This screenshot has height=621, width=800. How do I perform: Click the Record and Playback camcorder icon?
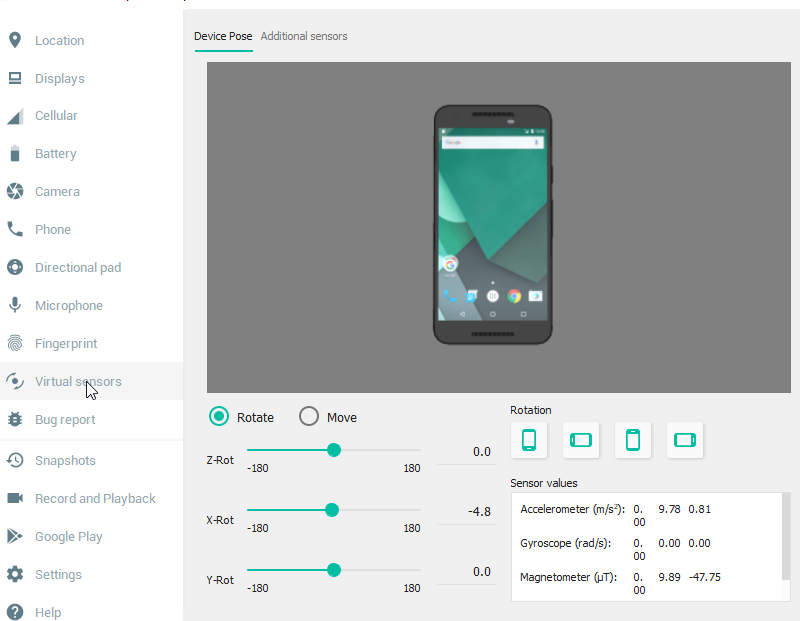click(15, 498)
